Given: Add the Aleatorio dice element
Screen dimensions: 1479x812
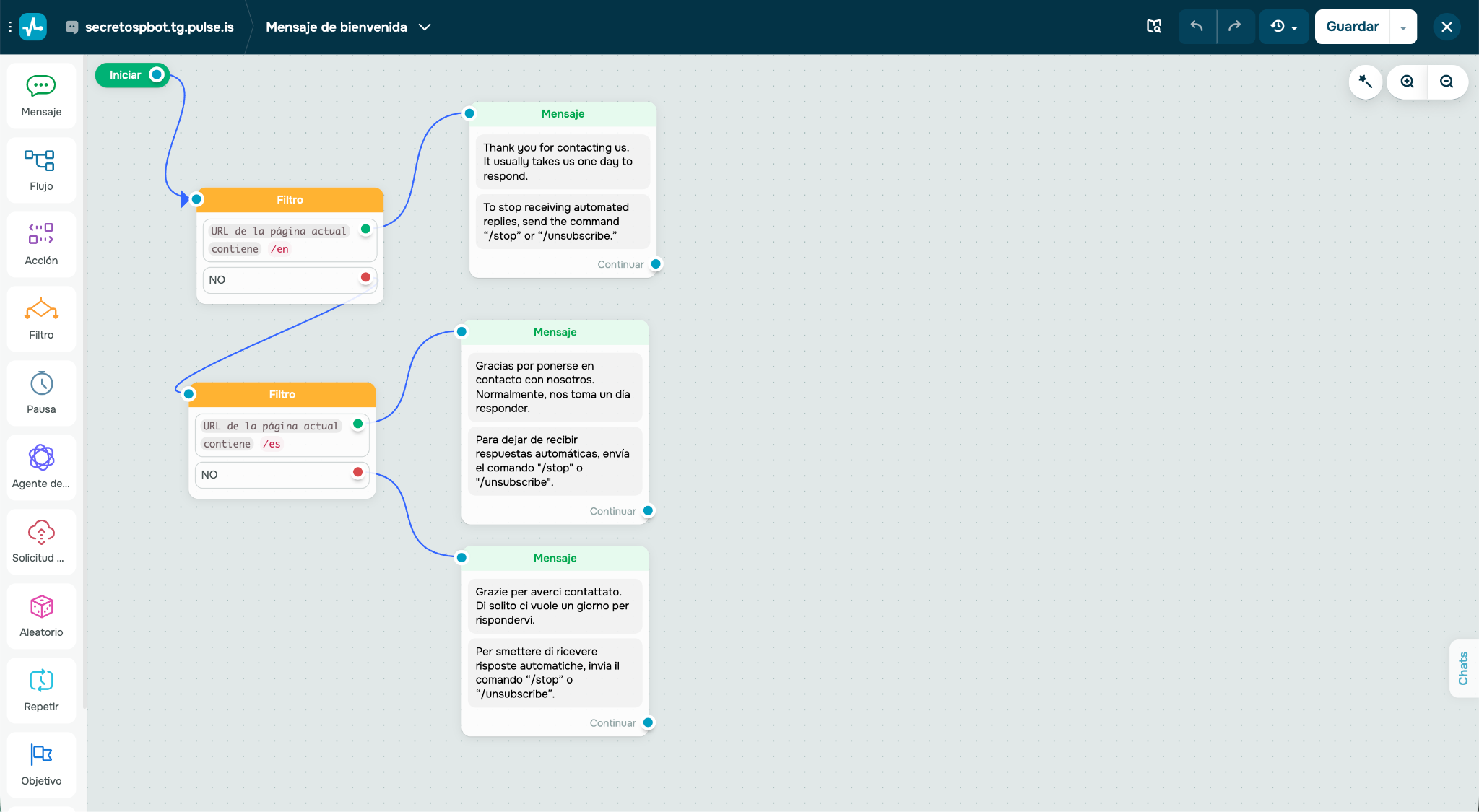Looking at the screenshot, I should (x=41, y=617).
